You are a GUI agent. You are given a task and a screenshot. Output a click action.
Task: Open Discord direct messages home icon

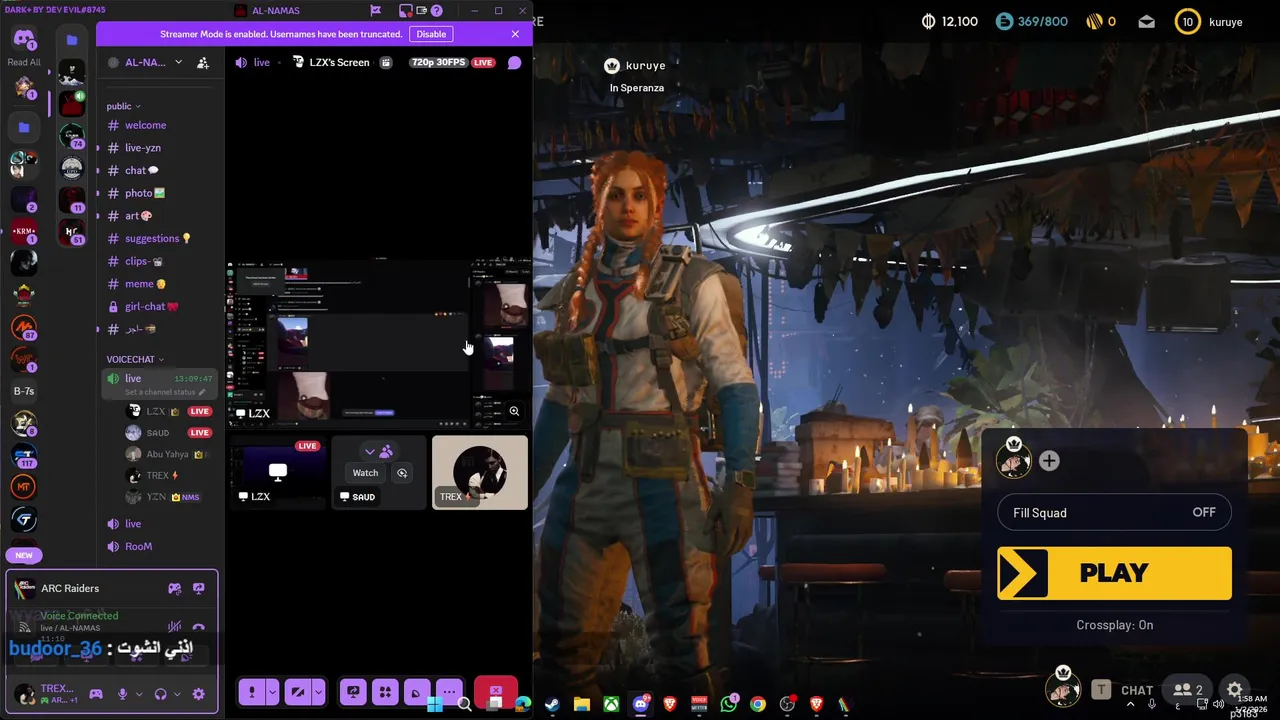coord(24,40)
